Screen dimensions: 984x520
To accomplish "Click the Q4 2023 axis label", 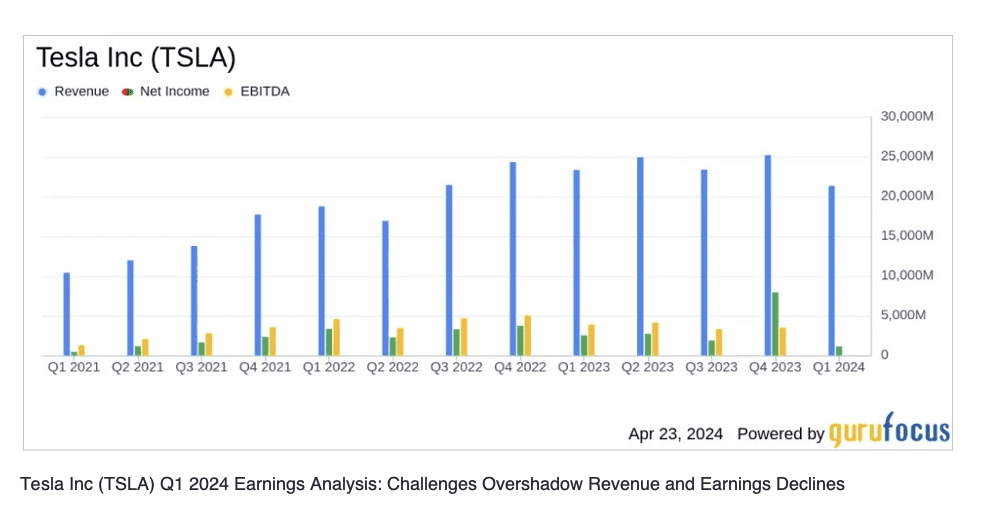I will pos(775,367).
